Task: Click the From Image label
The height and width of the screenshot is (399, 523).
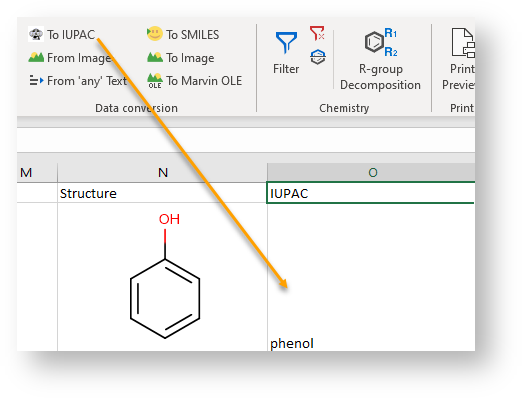Action: coord(79,58)
